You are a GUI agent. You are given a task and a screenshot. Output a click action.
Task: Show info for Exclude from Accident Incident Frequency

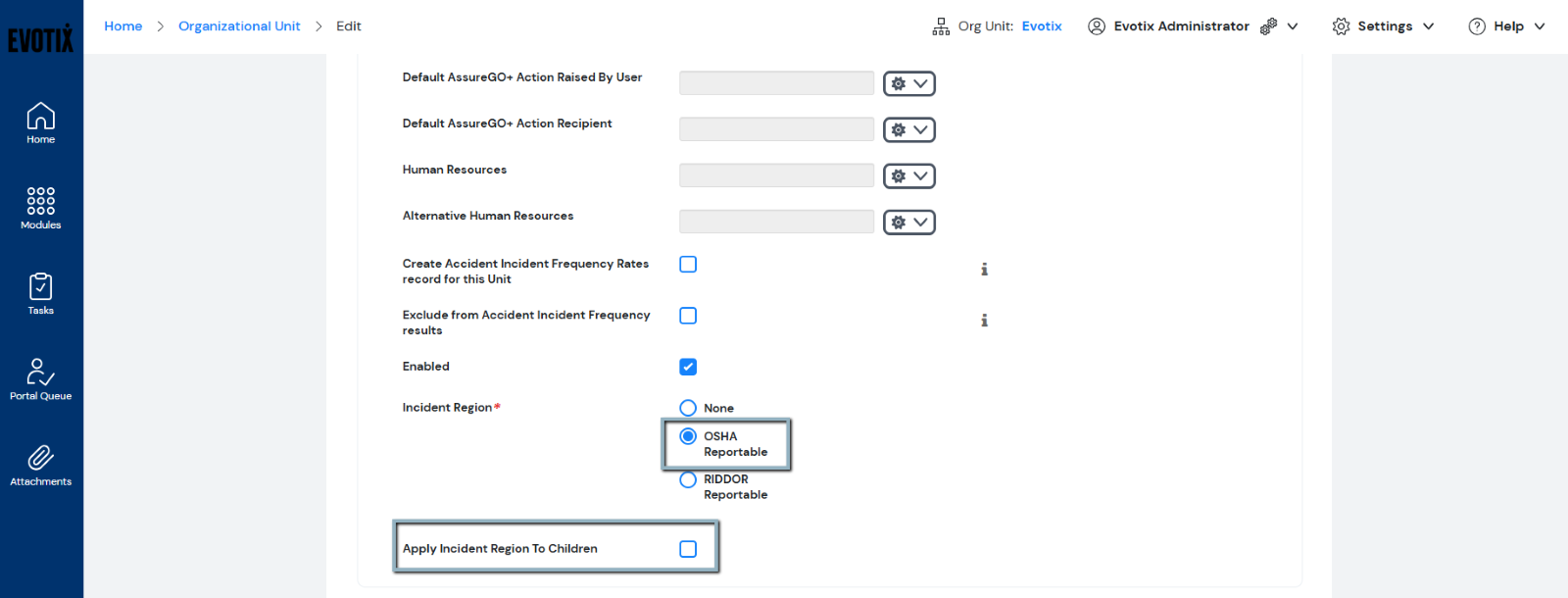[x=984, y=321]
